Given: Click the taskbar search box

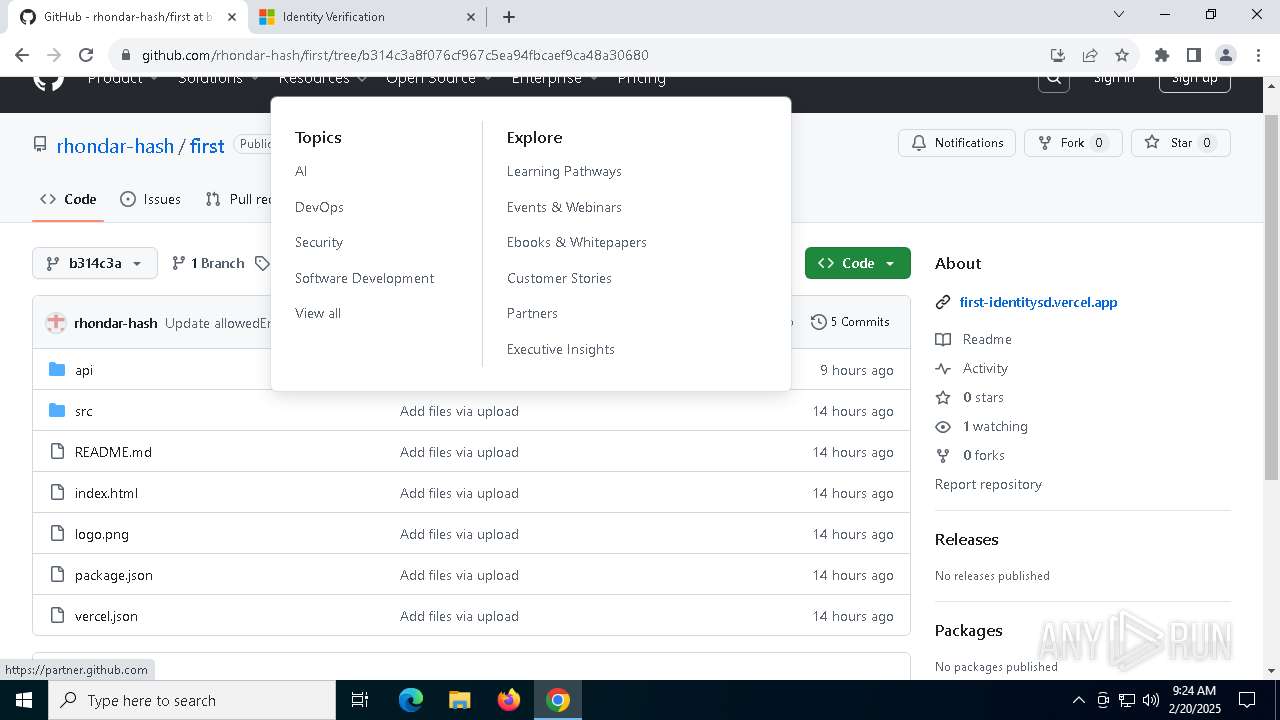Looking at the screenshot, I should tap(192, 700).
